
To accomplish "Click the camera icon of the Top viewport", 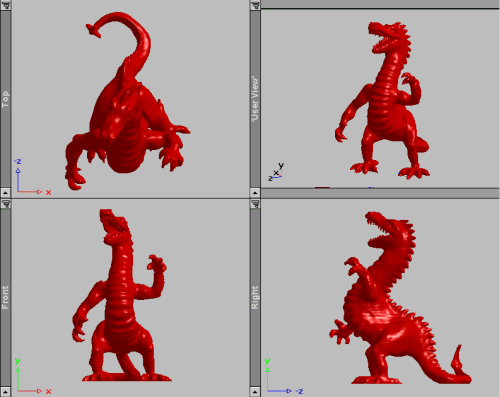I will 5,5.
